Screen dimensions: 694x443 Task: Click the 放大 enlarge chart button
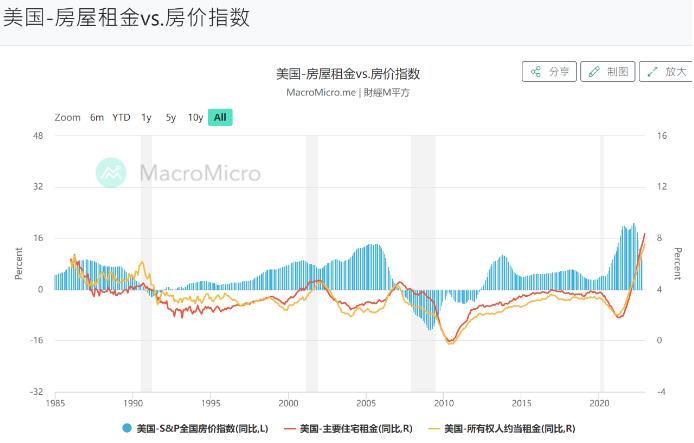click(x=666, y=72)
